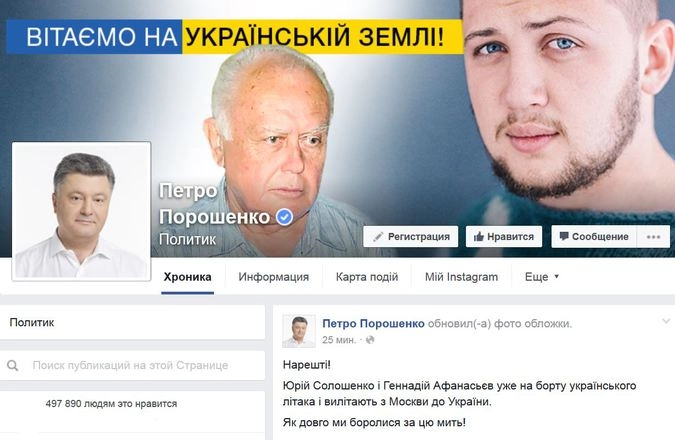Click the magnifier icon in page search
675x440 pixels.
(x=13, y=366)
